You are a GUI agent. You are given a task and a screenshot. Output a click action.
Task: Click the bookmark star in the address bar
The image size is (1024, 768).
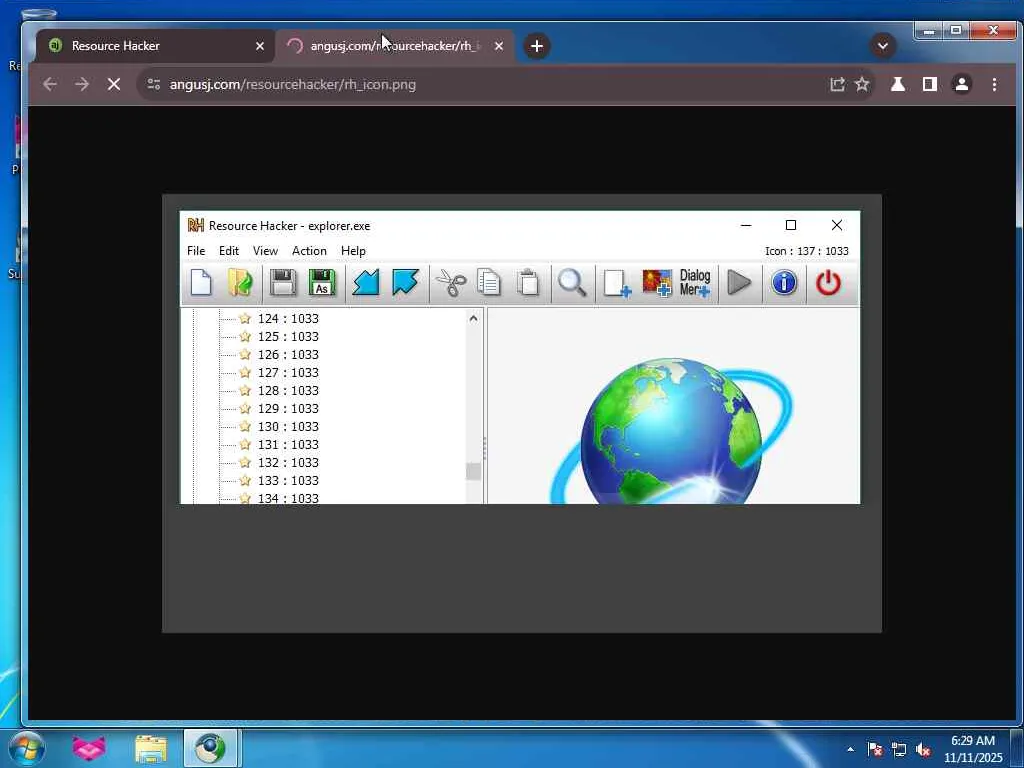[862, 84]
